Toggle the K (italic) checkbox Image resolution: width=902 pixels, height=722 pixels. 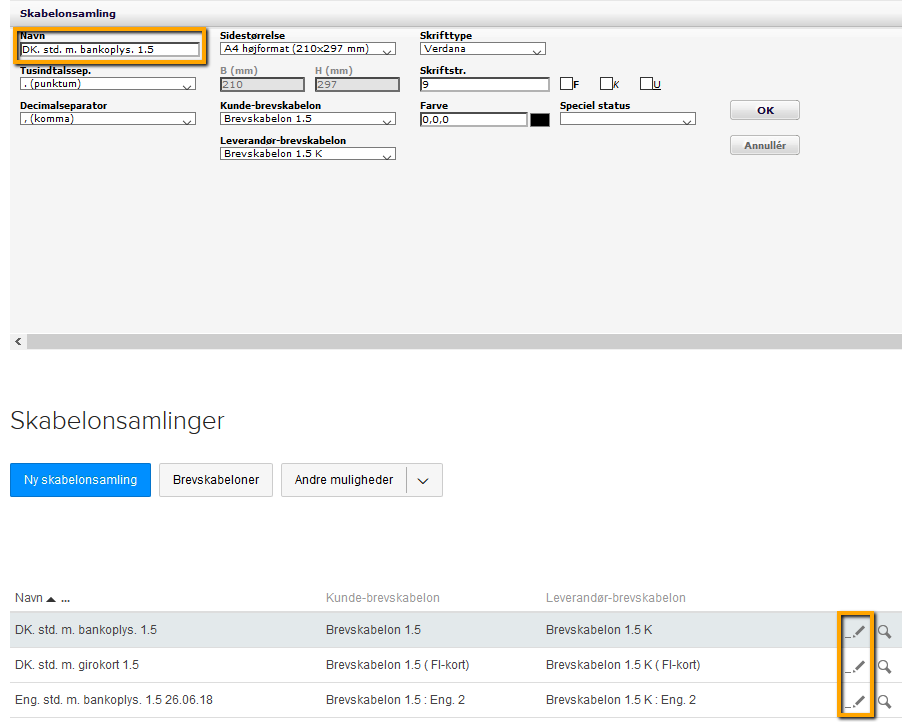click(606, 84)
